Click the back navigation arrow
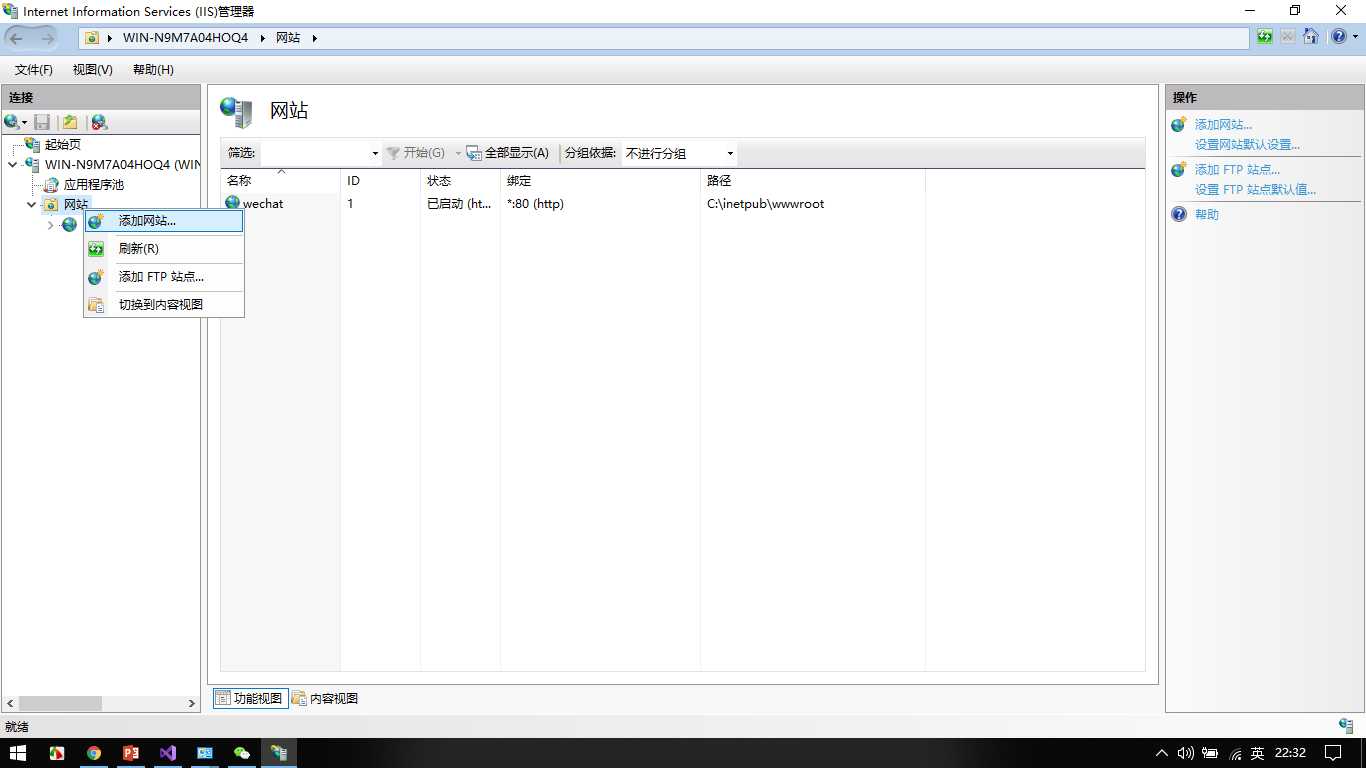The height and width of the screenshot is (768, 1366). click(x=16, y=38)
